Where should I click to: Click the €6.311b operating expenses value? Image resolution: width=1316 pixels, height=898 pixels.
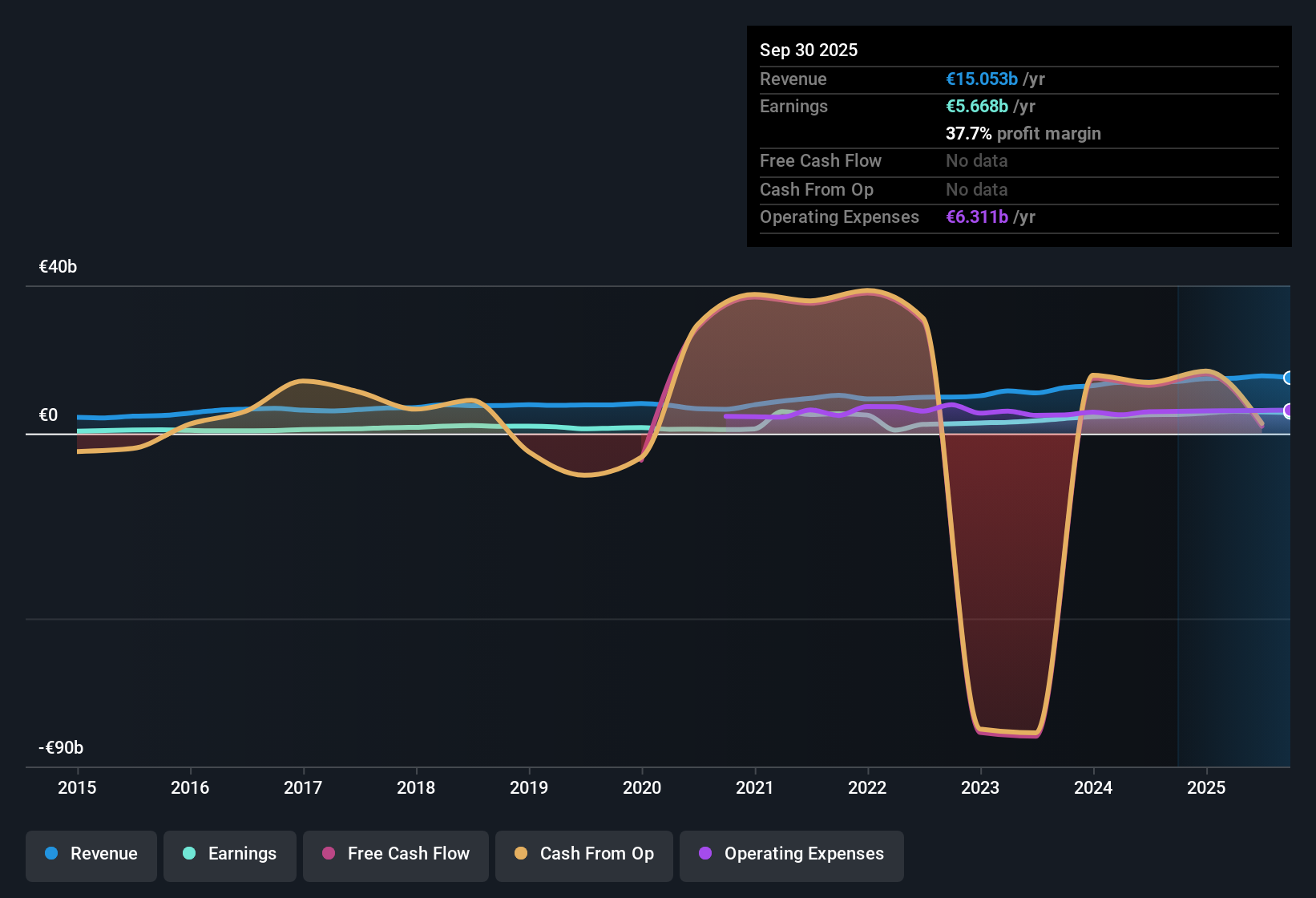[977, 217]
